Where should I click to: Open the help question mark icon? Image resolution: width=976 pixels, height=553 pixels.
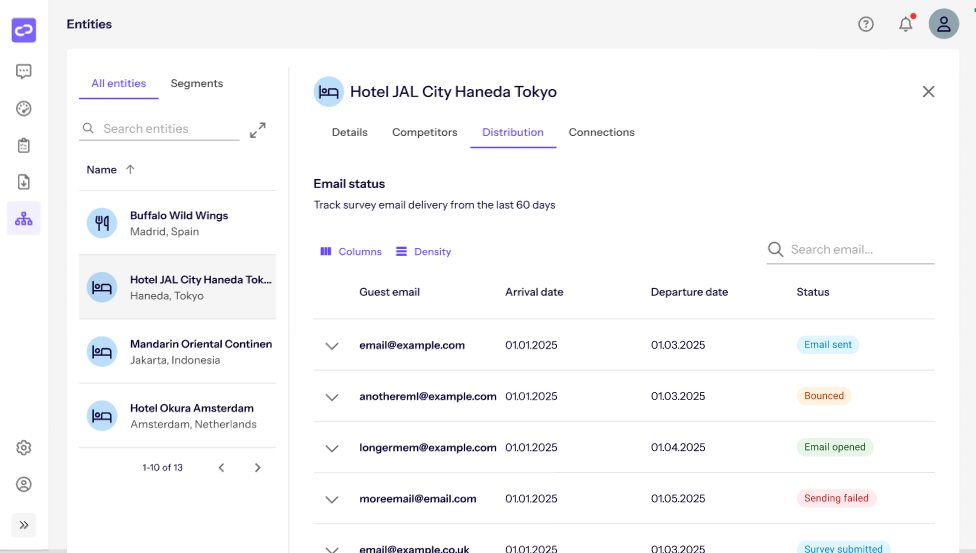(866, 24)
